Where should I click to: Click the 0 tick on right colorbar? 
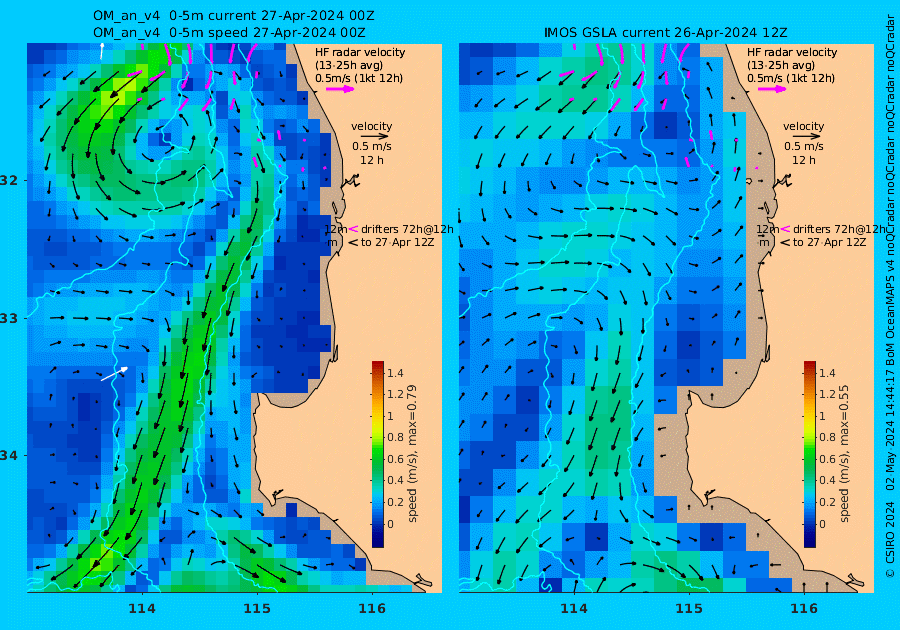tap(823, 524)
